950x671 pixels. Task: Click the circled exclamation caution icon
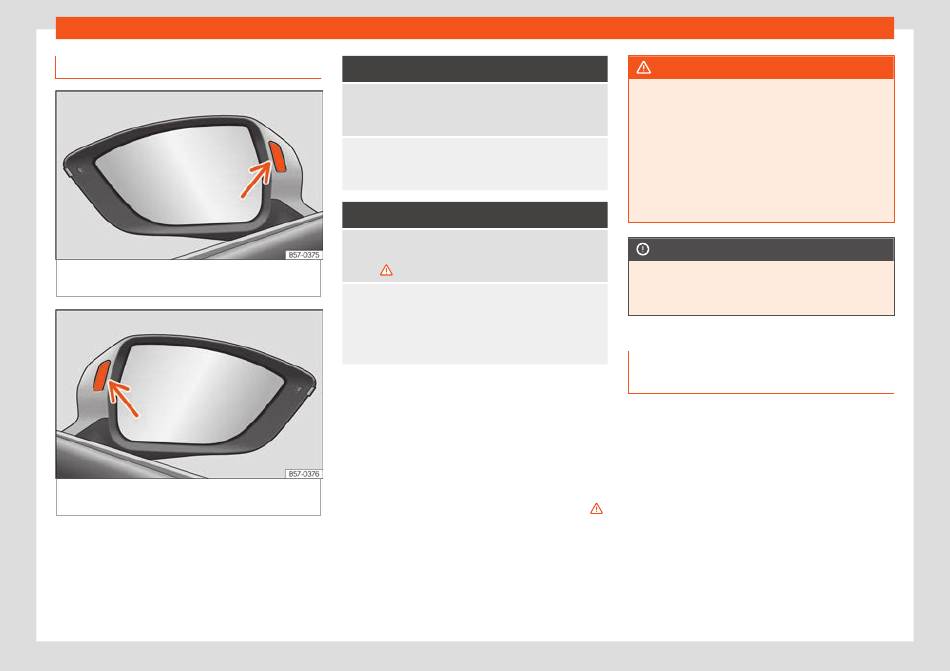coord(643,249)
